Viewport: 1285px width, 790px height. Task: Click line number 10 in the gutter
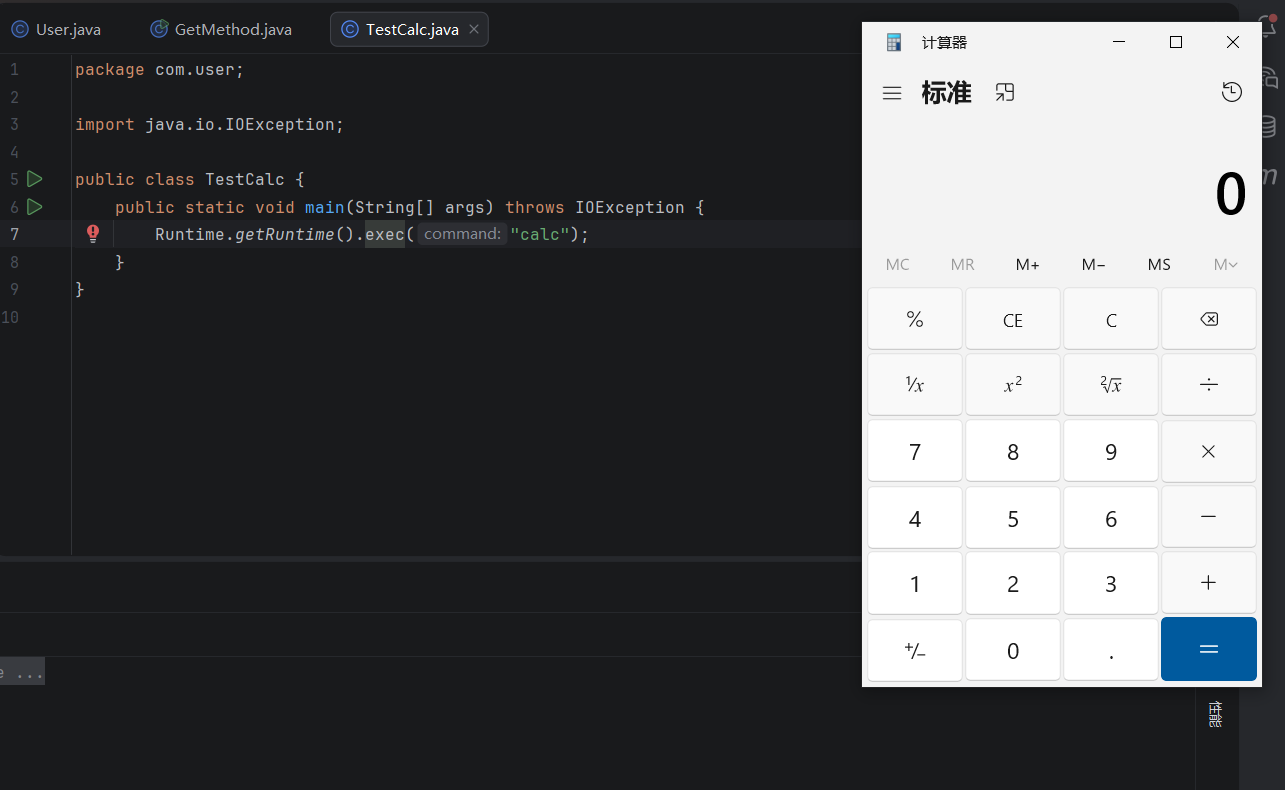click(10, 317)
